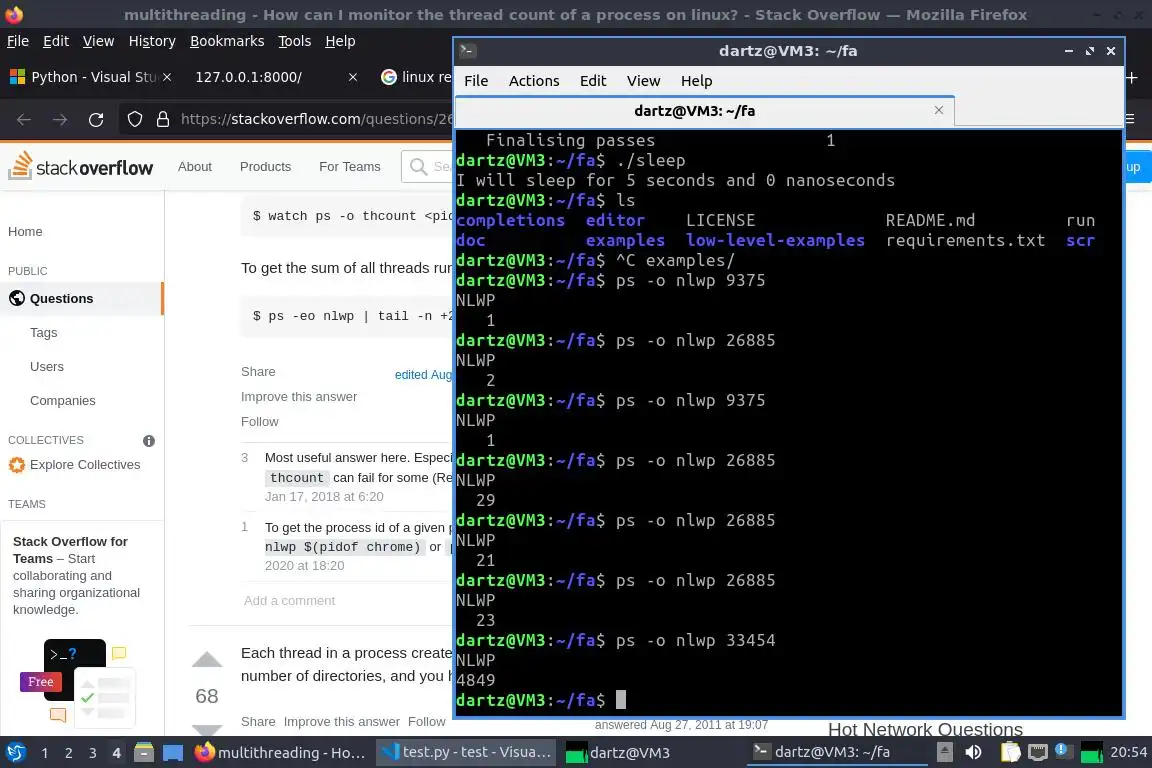Image resolution: width=1152 pixels, height=768 pixels.
Task: Click the tracking protection shield icon
Action: (x=135, y=119)
